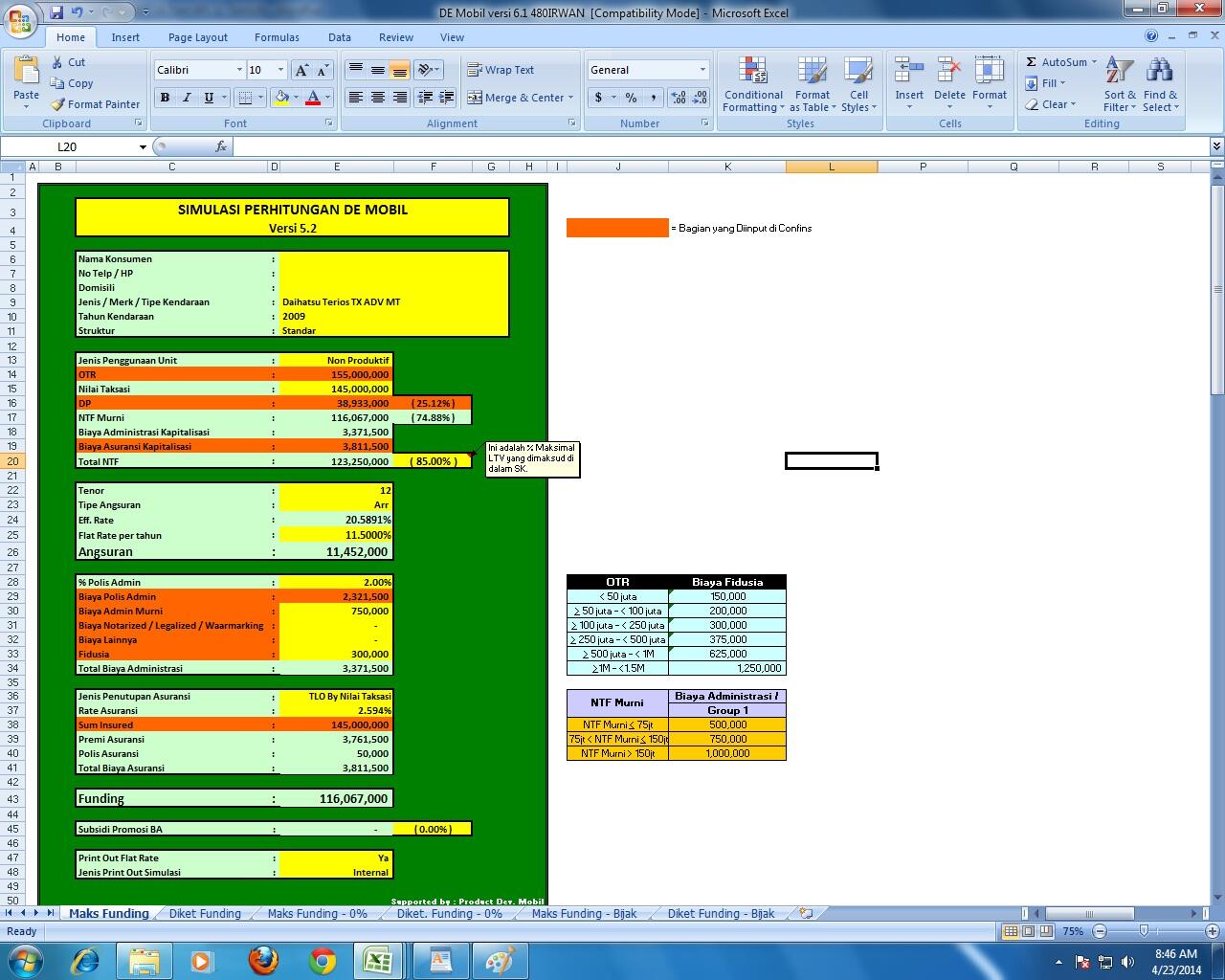Open Font Color dropdown arrow
1225x980 pixels.
[327, 98]
